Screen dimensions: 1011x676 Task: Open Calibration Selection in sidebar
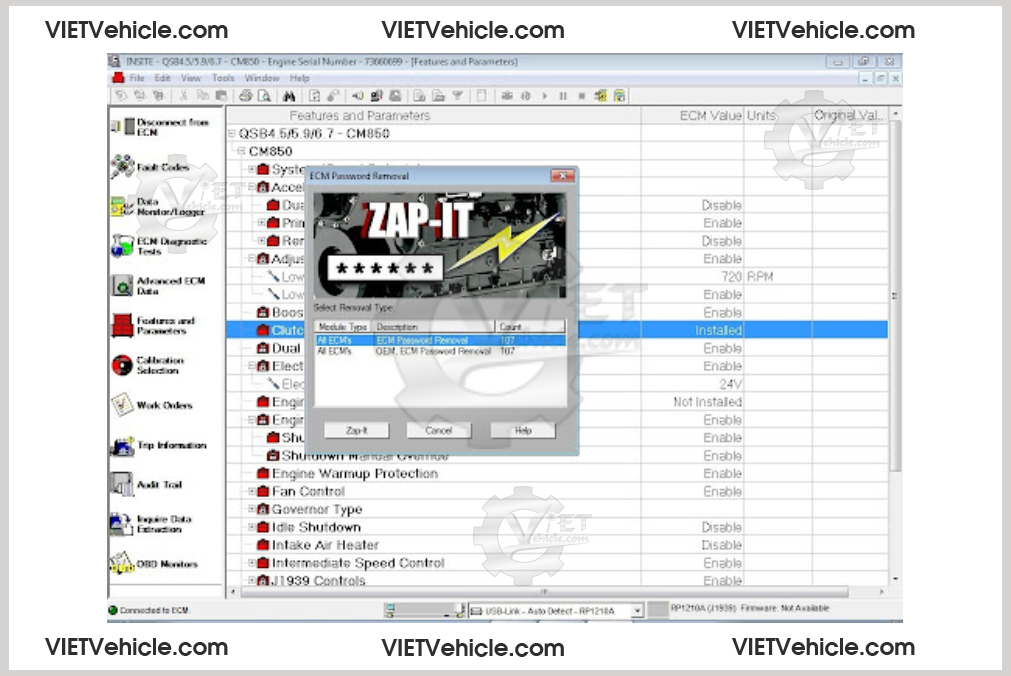pos(122,365)
